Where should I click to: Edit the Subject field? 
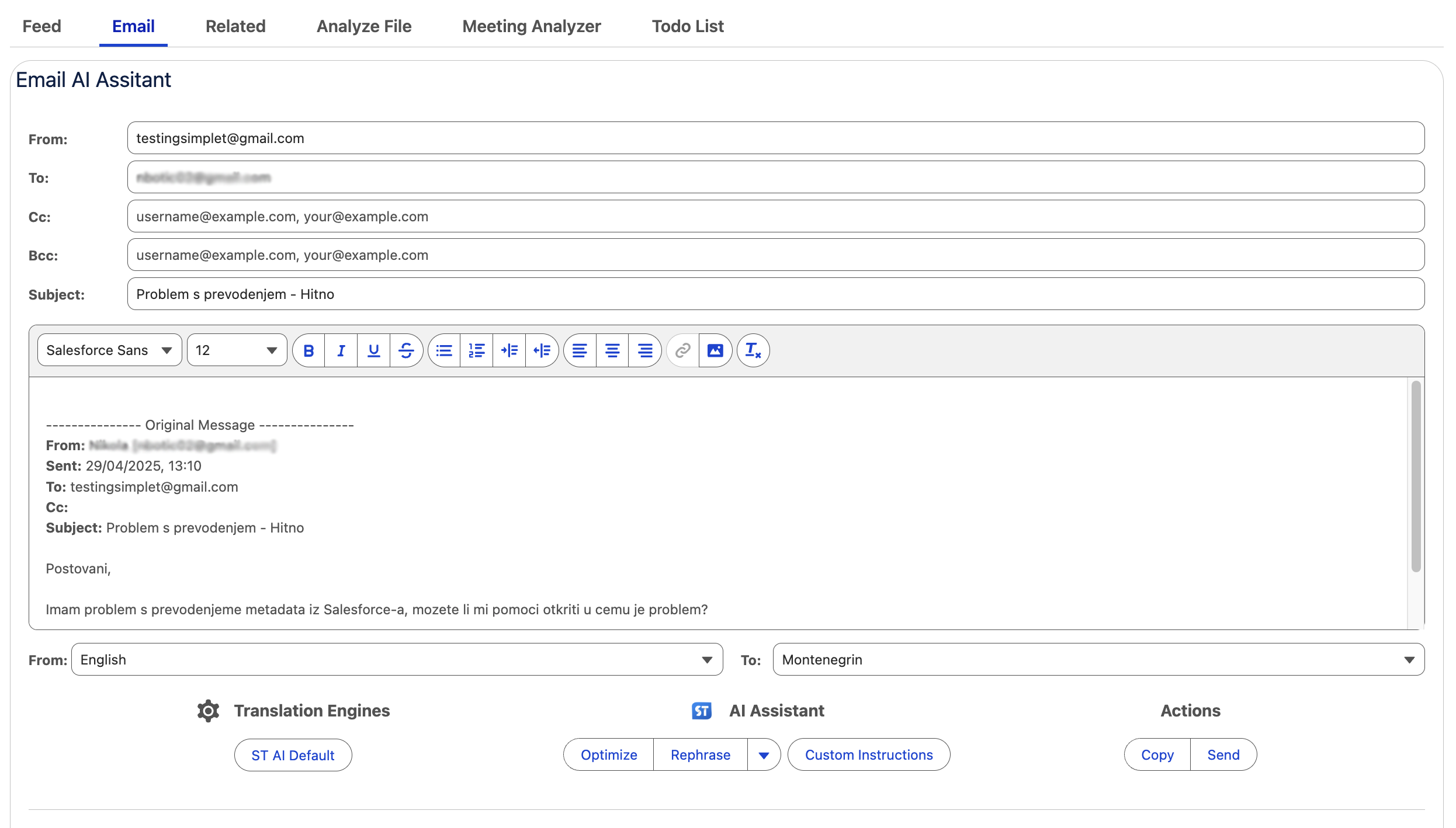[x=776, y=294]
